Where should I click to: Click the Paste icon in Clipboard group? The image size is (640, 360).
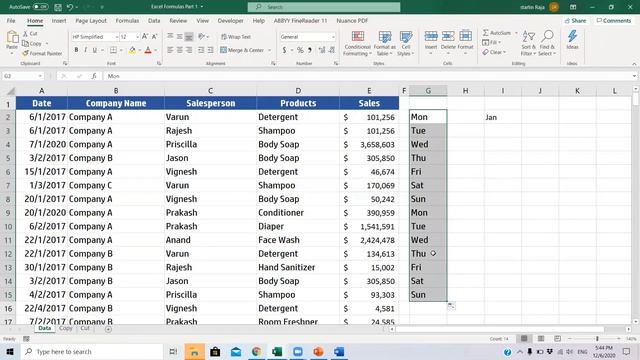[12, 38]
